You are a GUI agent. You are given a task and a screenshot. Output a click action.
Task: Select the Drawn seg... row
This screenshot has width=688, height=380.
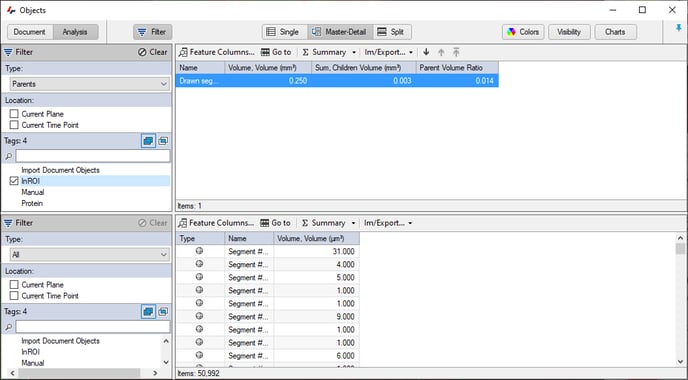(x=337, y=81)
